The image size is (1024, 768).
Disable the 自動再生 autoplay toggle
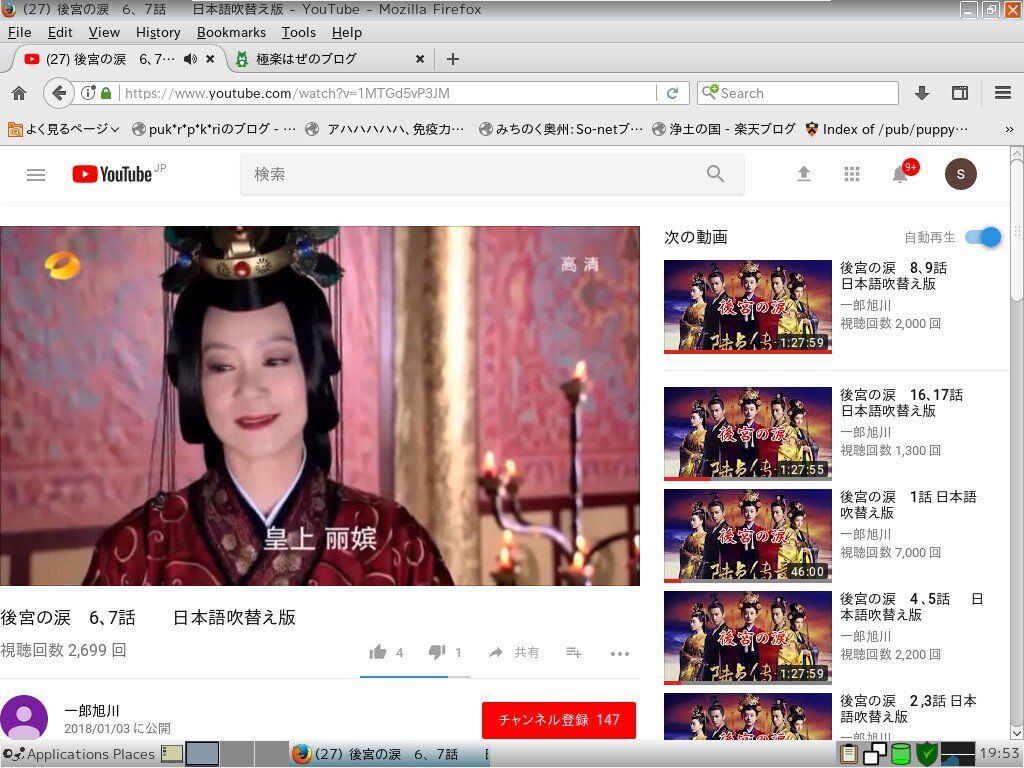click(x=982, y=237)
